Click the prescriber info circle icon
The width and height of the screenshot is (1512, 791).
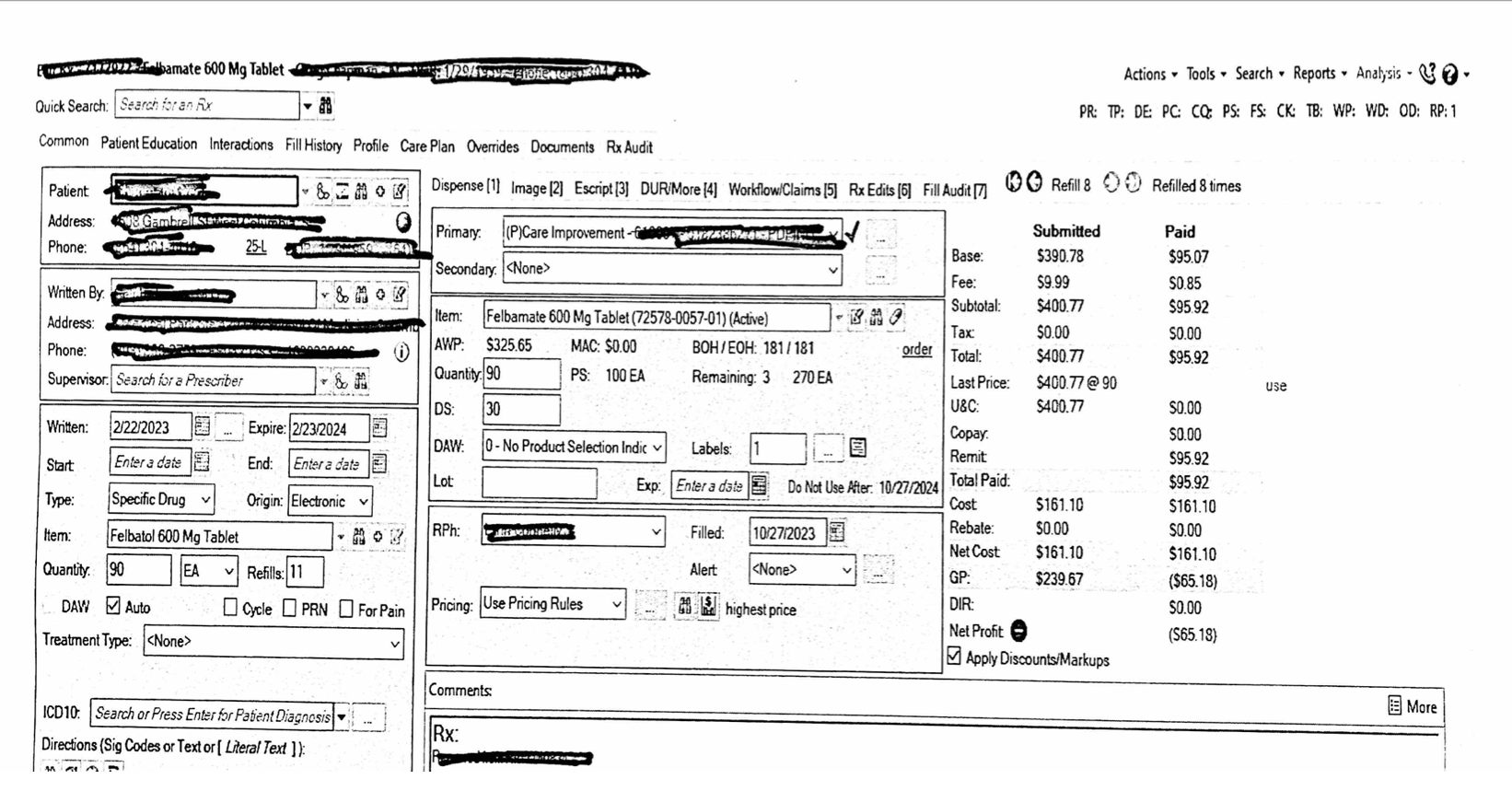coord(401,352)
